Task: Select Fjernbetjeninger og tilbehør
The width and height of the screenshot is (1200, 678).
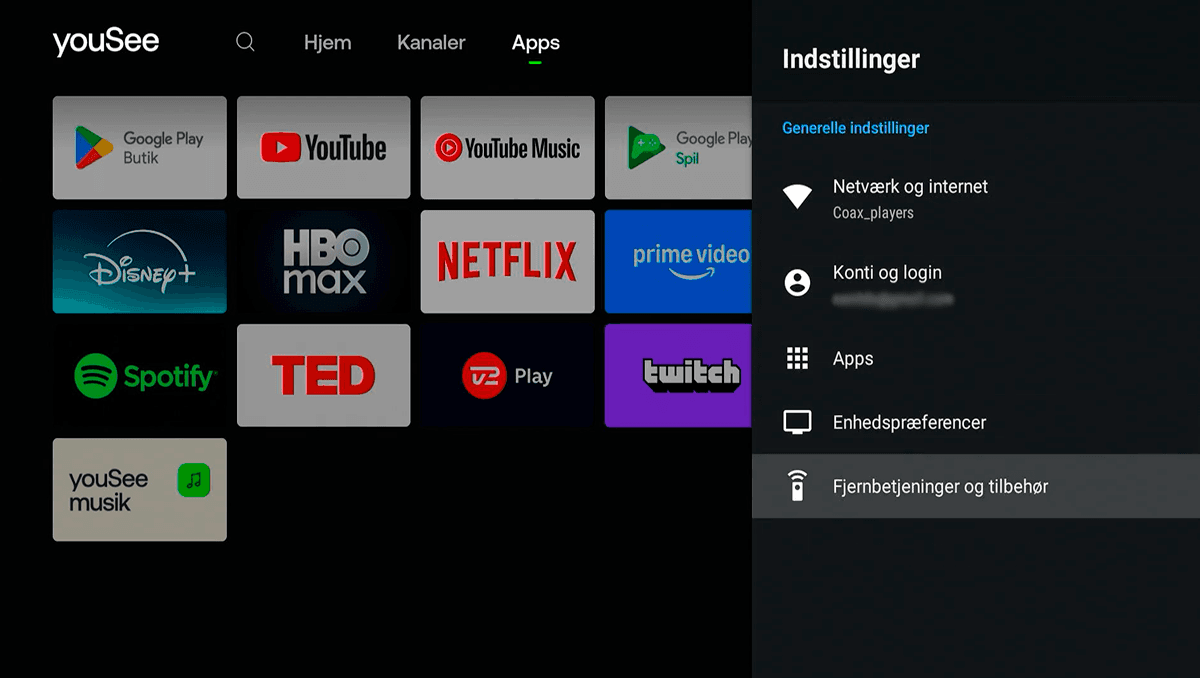Action: 940,486
